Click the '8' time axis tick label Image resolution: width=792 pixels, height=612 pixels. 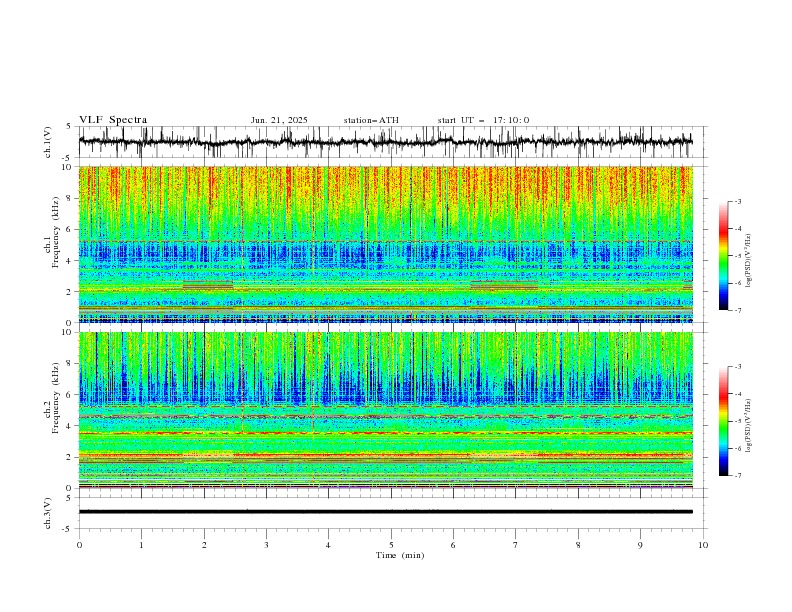coord(578,545)
